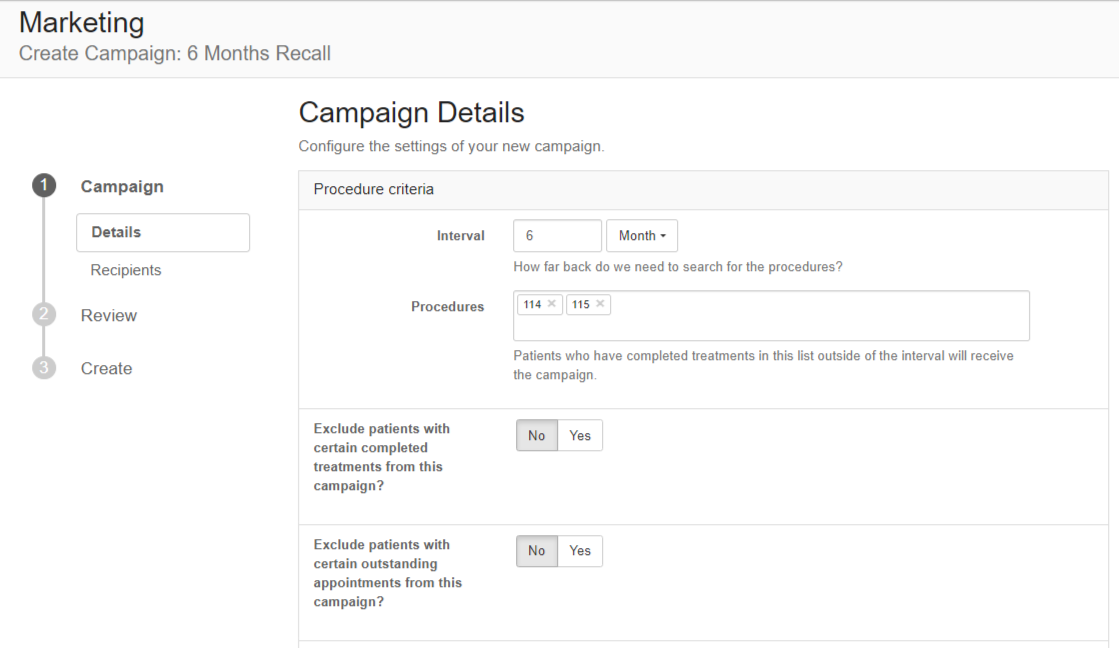The height and width of the screenshot is (648, 1119).
Task: Toggle Yes for excluding outstanding appointments
Action: tap(580, 550)
